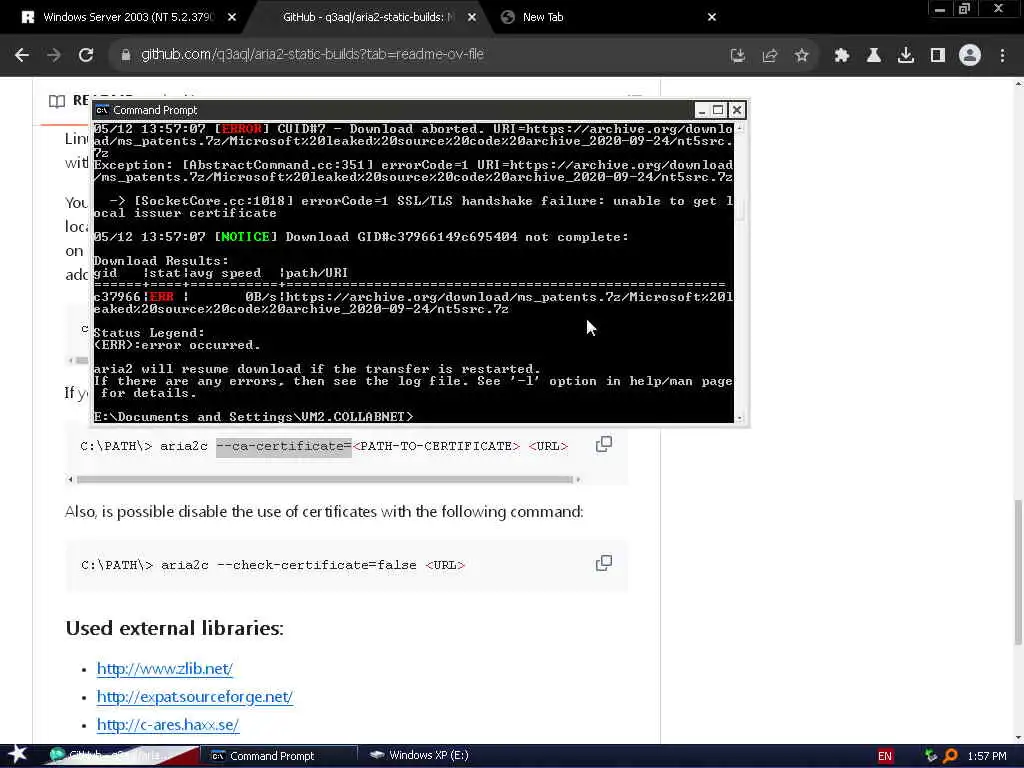Image resolution: width=1024 pixels, height=768 pixels.
Task: Open the expat.sourceforge.net link
Action: 195,697
